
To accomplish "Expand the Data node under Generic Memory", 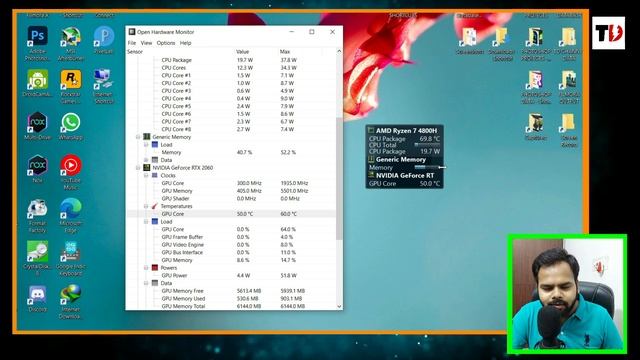I will tap(146, 160).
